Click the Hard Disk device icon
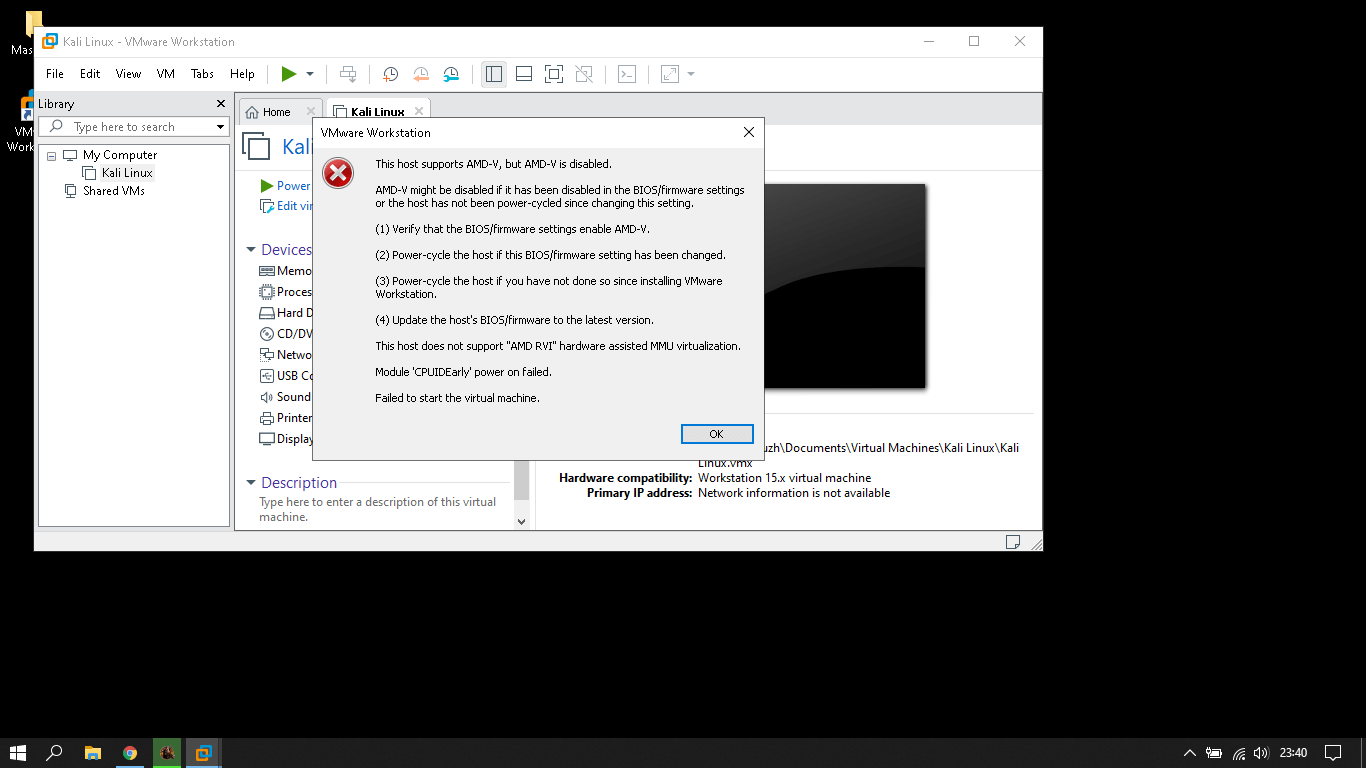 click(267, 313)
